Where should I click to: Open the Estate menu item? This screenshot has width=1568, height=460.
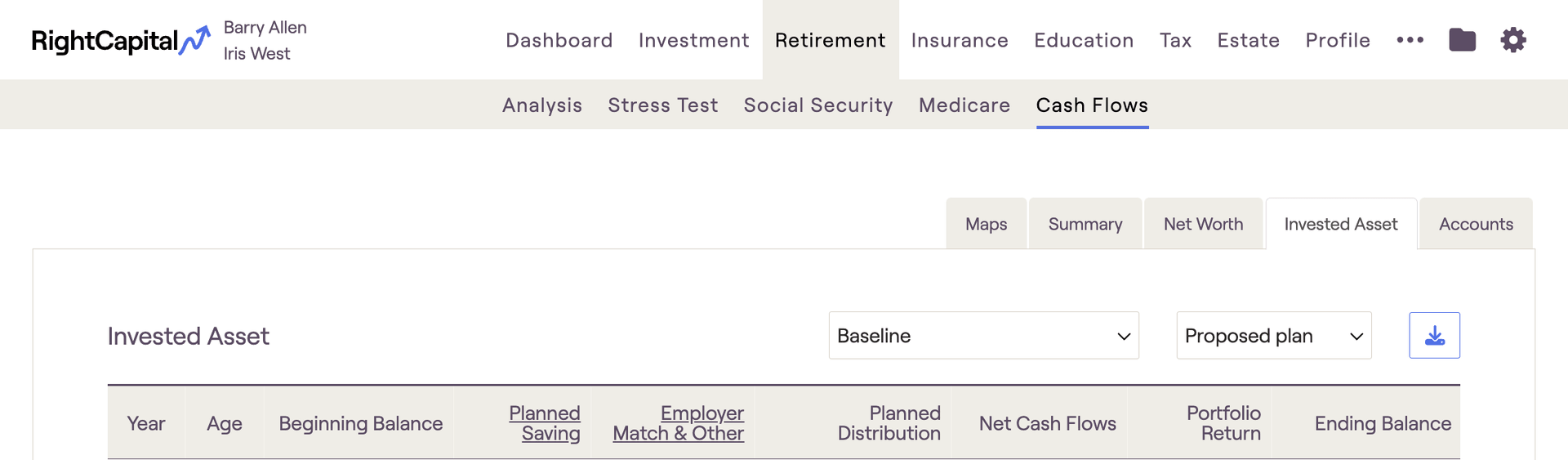click(1248, 40)
